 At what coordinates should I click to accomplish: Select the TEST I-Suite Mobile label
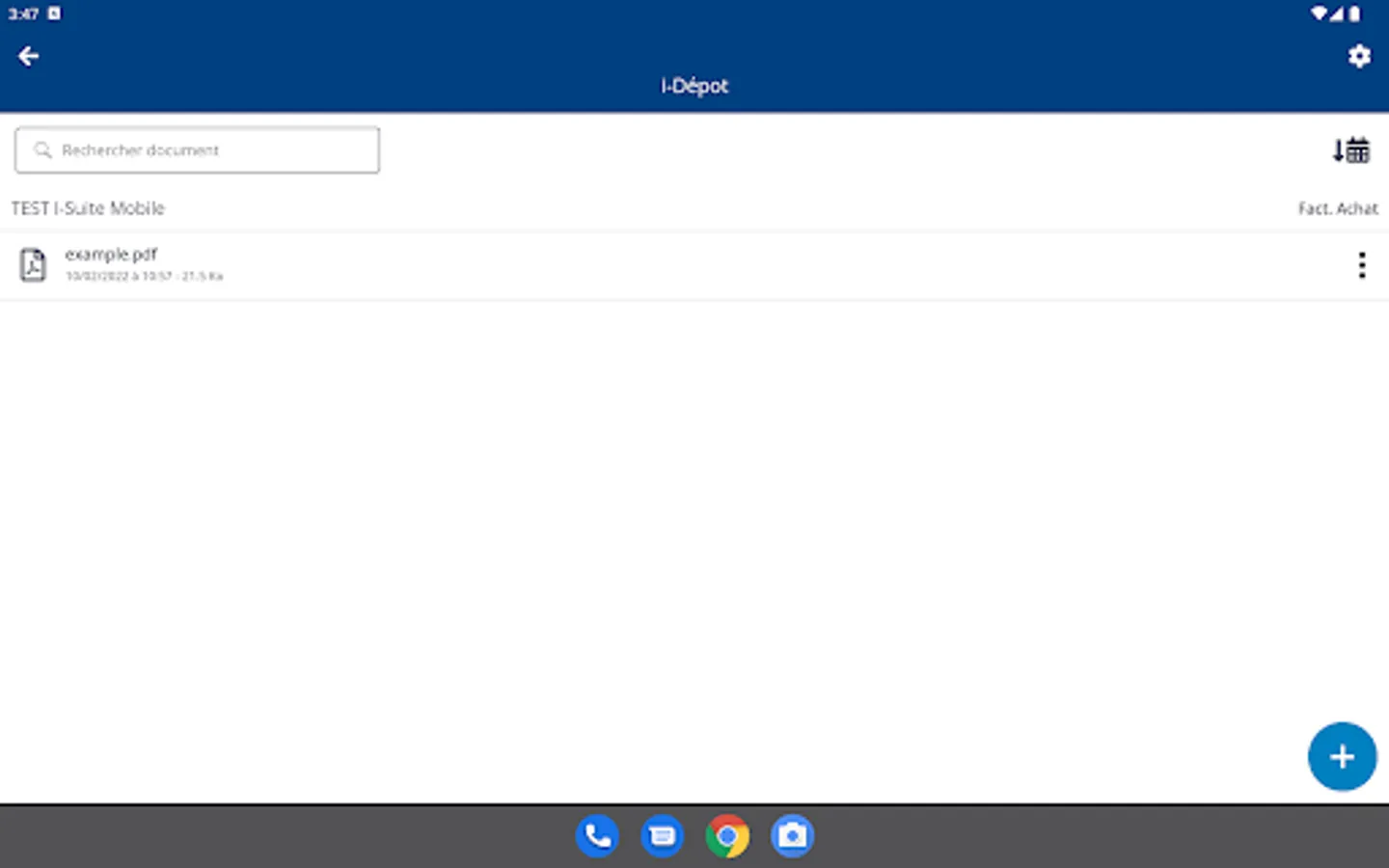(x=88, y=208)
